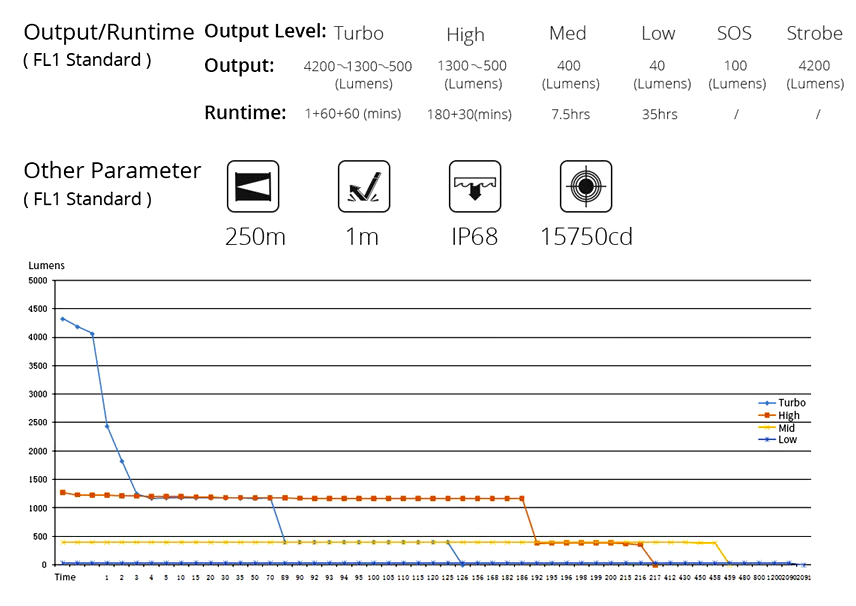Click the impact resistance icon above 1m
Viewport: 856px width, 606px height.
point(364,186)
